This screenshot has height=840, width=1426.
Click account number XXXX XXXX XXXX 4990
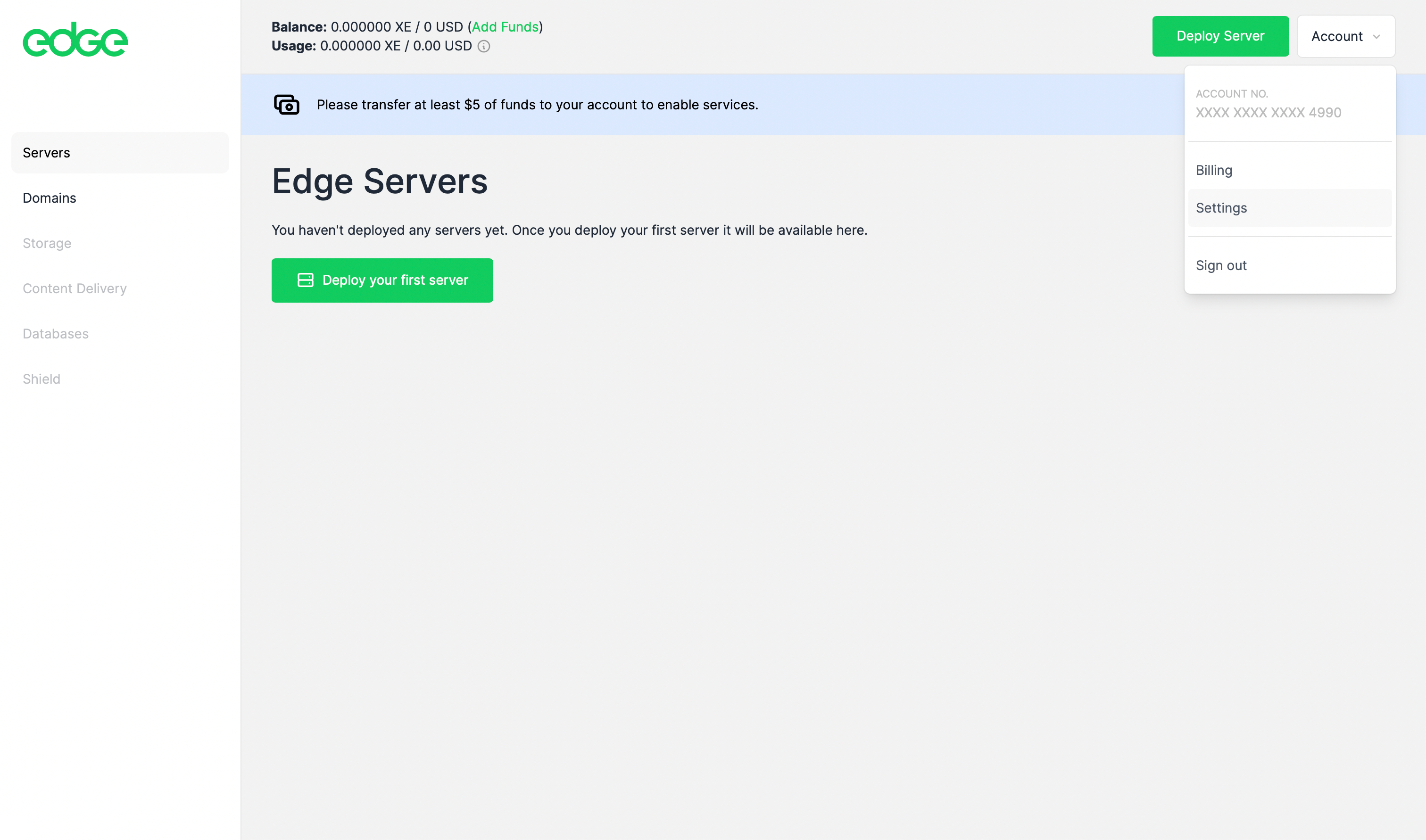click(1268, 113)
